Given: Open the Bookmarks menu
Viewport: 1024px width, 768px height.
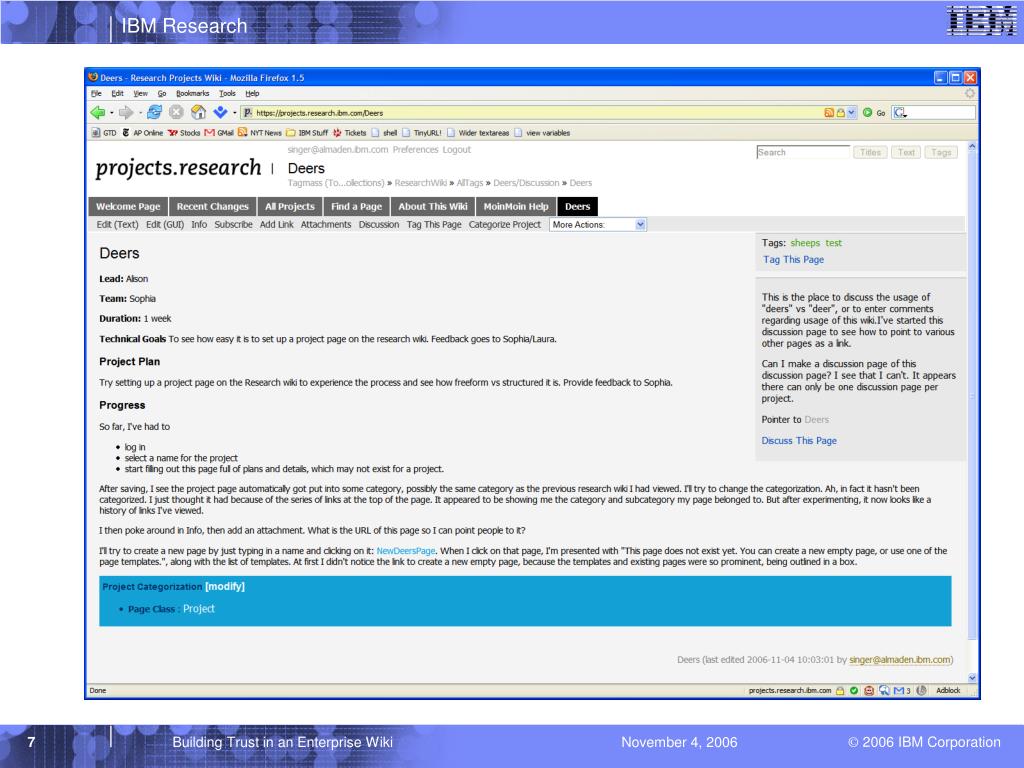Looking at the screenshot, I should pyautogui.click(x=193, y=93).
